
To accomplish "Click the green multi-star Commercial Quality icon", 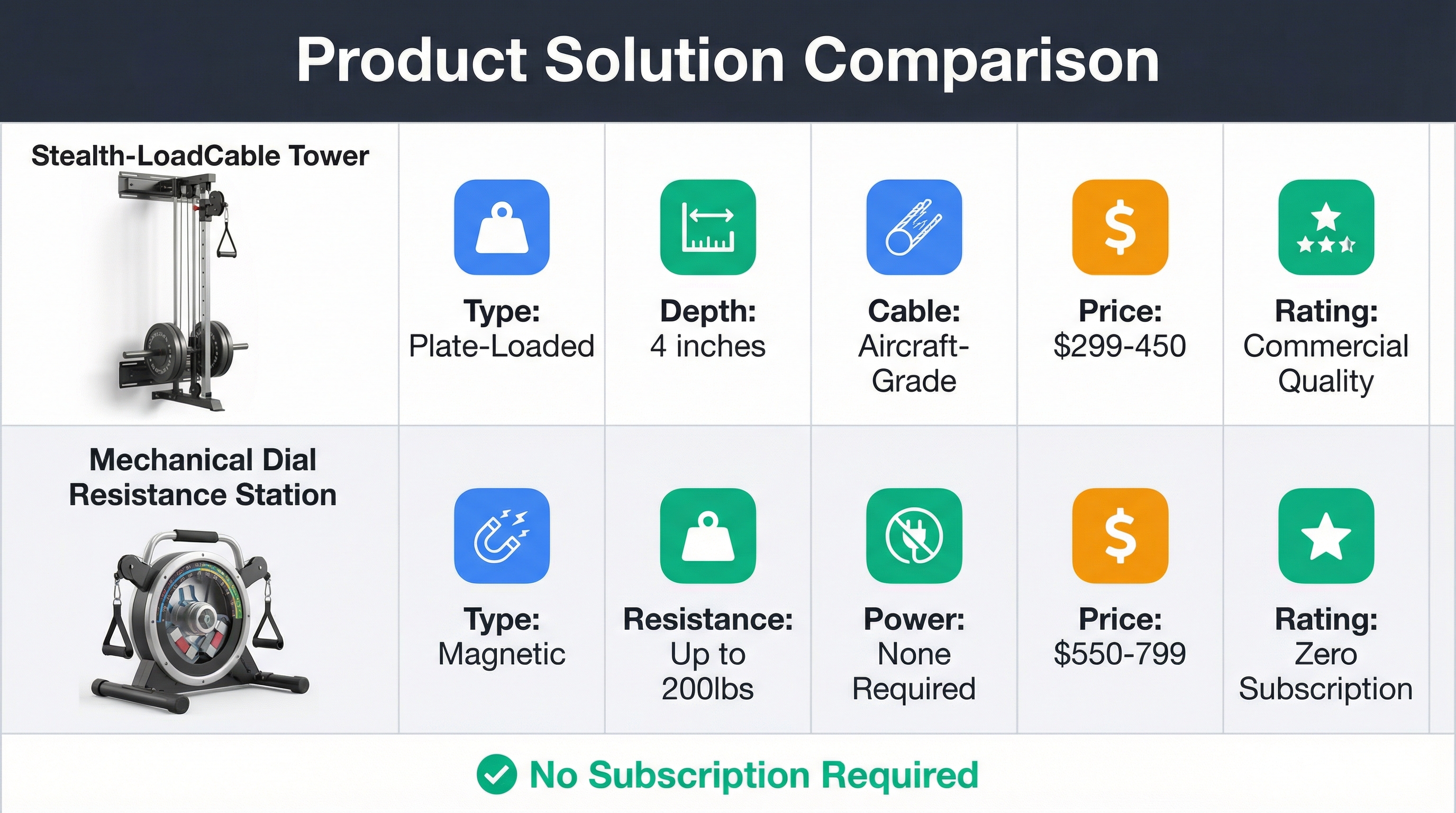I will point(1326,227).
